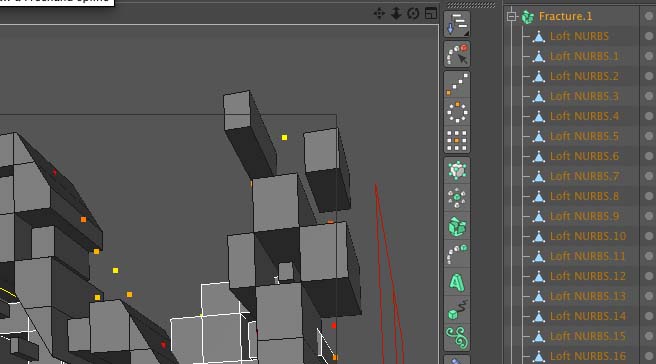Select Loft NURBS.12 in the object tree
656x364 pixels.
coord(588,277)
